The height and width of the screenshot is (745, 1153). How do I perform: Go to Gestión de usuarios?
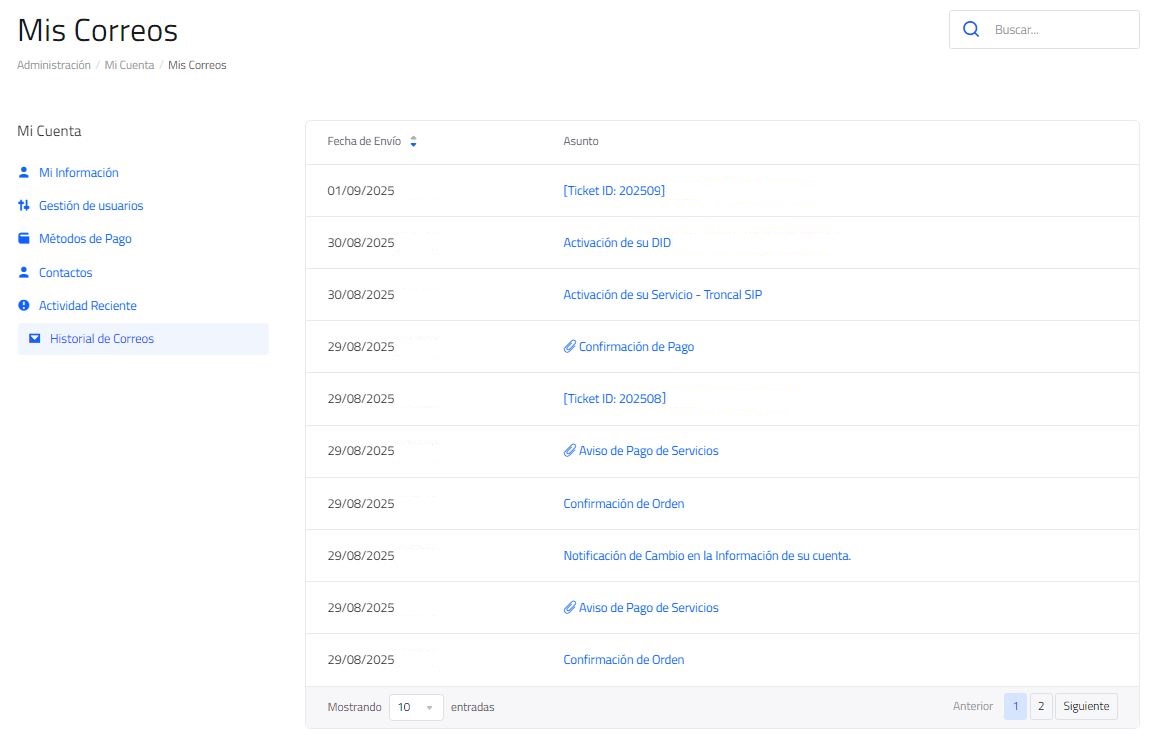click(x=91, y=205)
